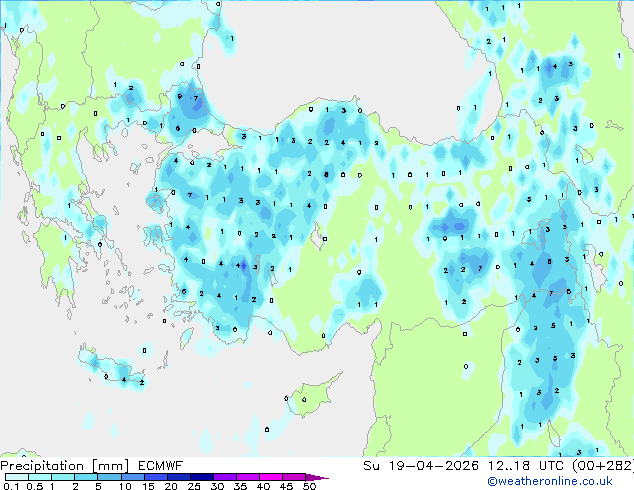This screenshot has height=490, width=634.
Task: Click the ECMWF model label
Action: (161, 466)
